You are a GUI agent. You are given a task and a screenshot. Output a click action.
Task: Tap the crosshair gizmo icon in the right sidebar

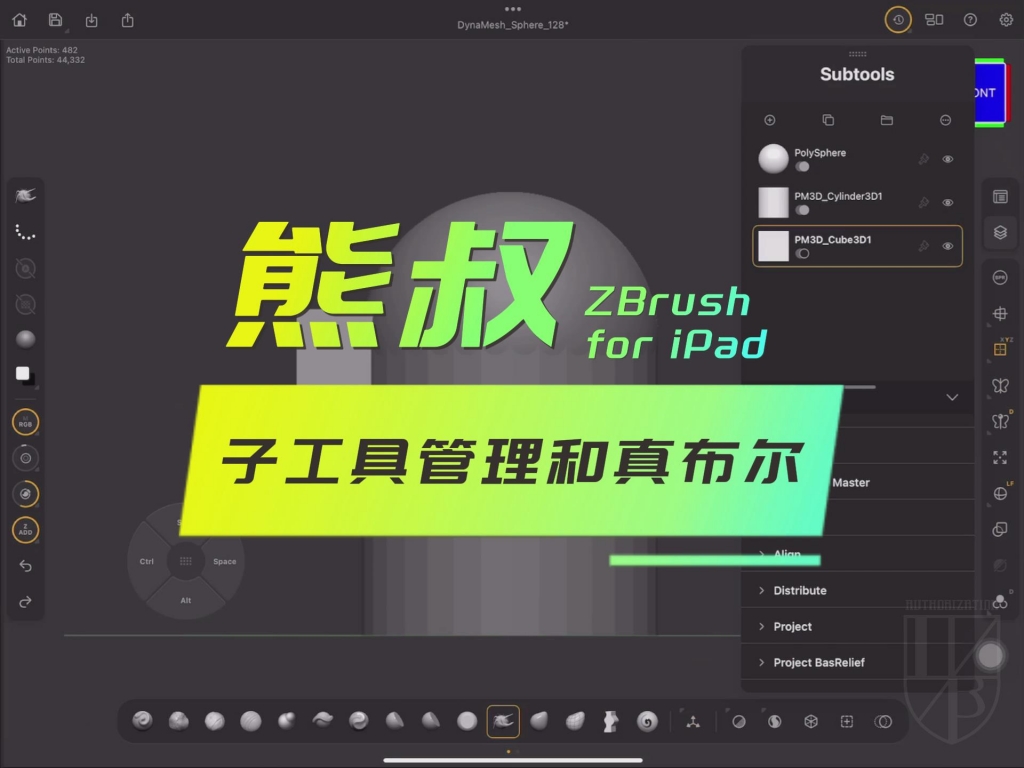tap(1000, 313)
